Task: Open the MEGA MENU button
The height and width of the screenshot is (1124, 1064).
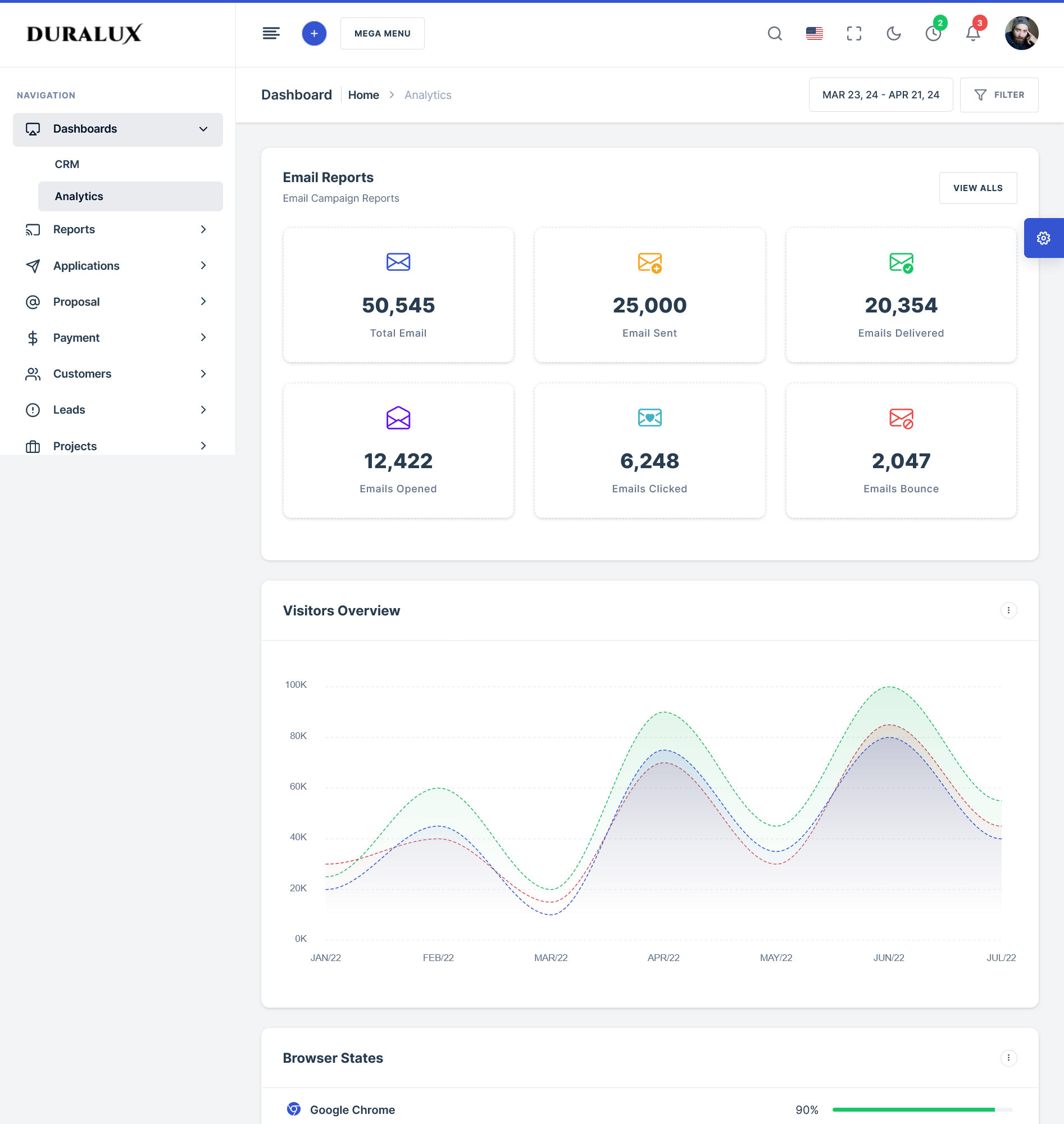Action: (382, 34)
